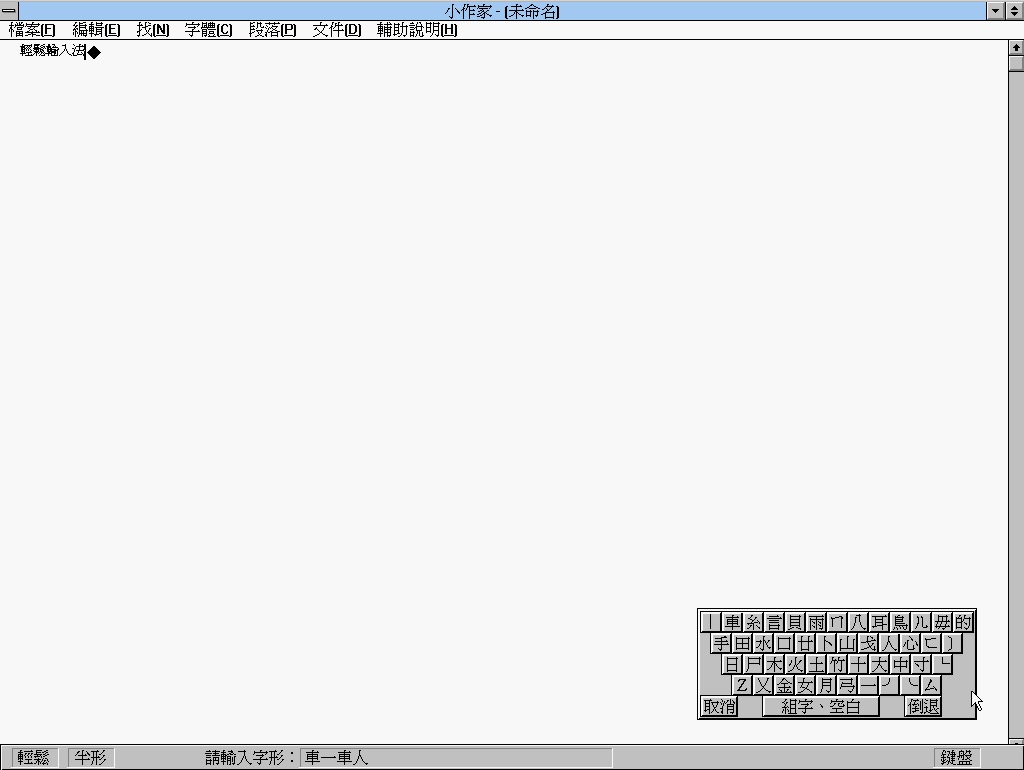Click the 取消 cancel button
This screenshot has width=1024, height=770.
(x=719, y=706)
